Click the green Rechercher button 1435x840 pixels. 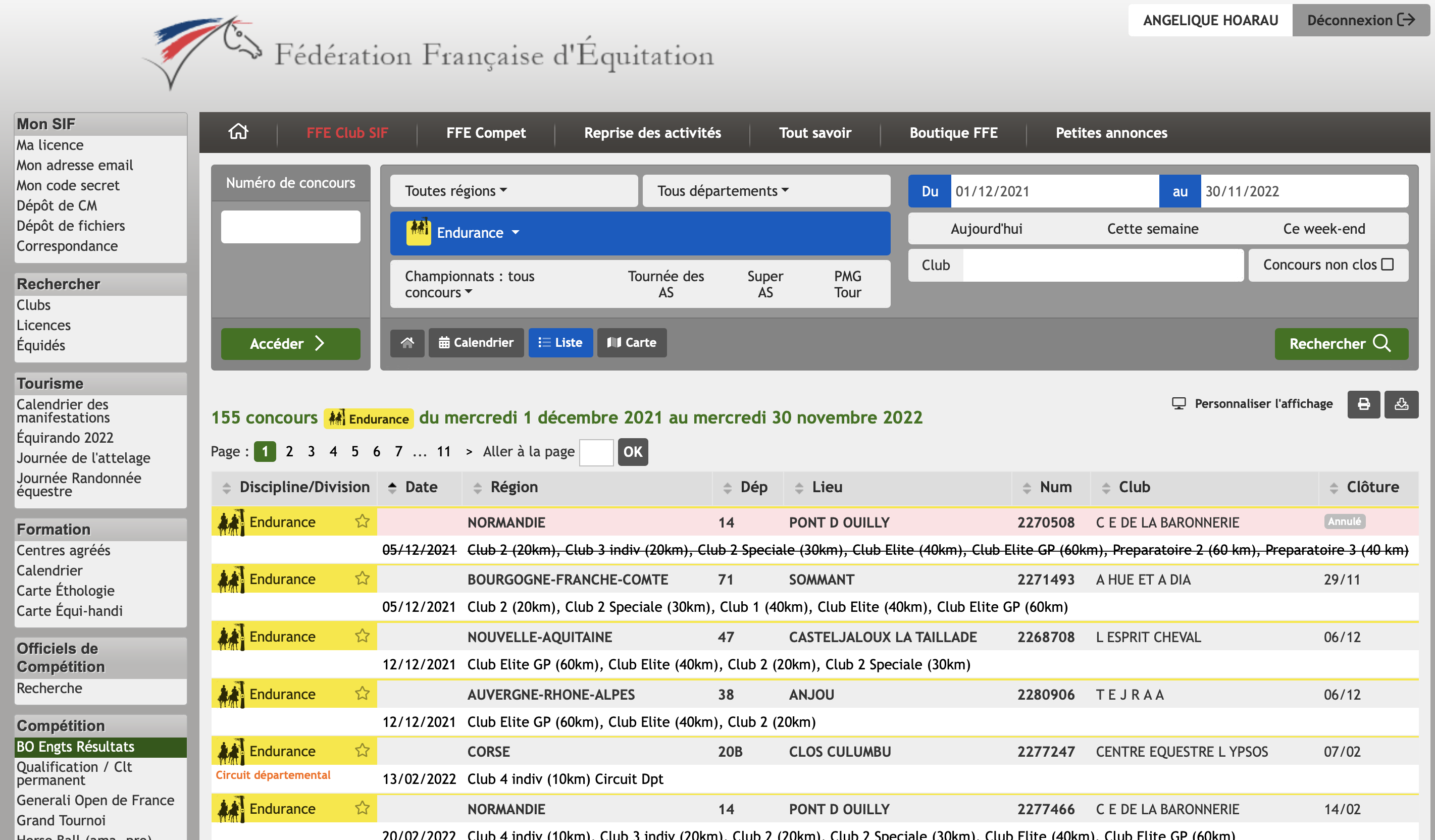(1341, 343)
